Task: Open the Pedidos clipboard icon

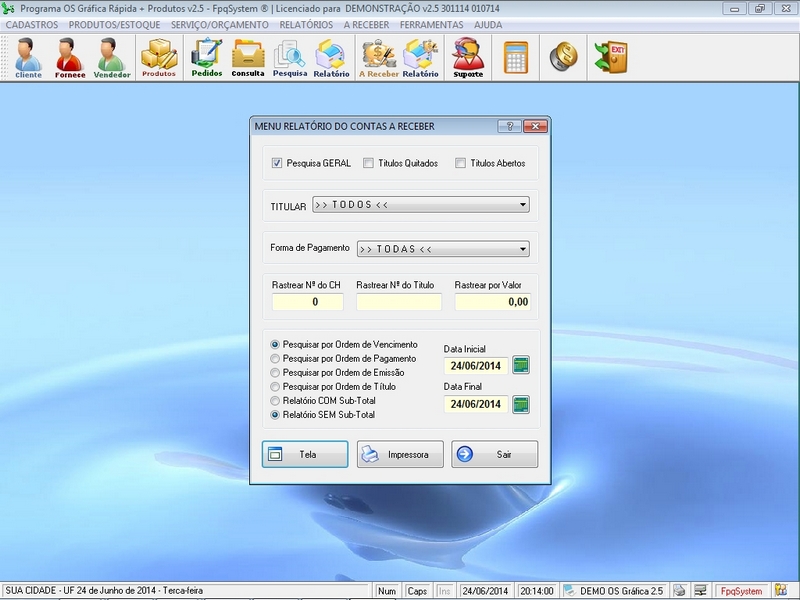Action: (x=207, y=58)
